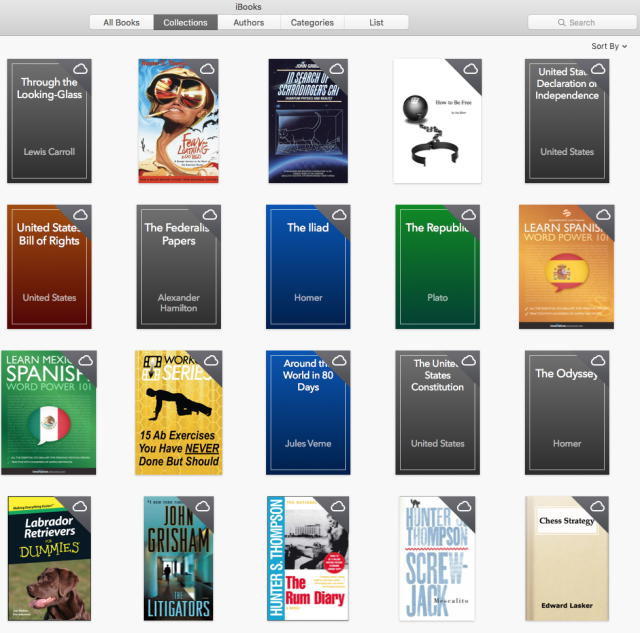Open Learn Spanish Word Power 101 cover
640x633 pixels.
(x=567, y=267)
